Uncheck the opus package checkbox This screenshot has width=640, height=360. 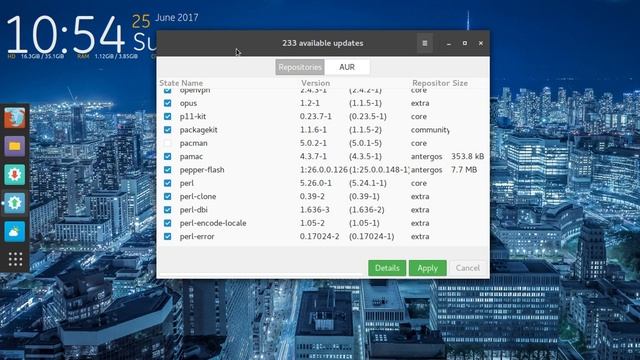click(167, 103)
